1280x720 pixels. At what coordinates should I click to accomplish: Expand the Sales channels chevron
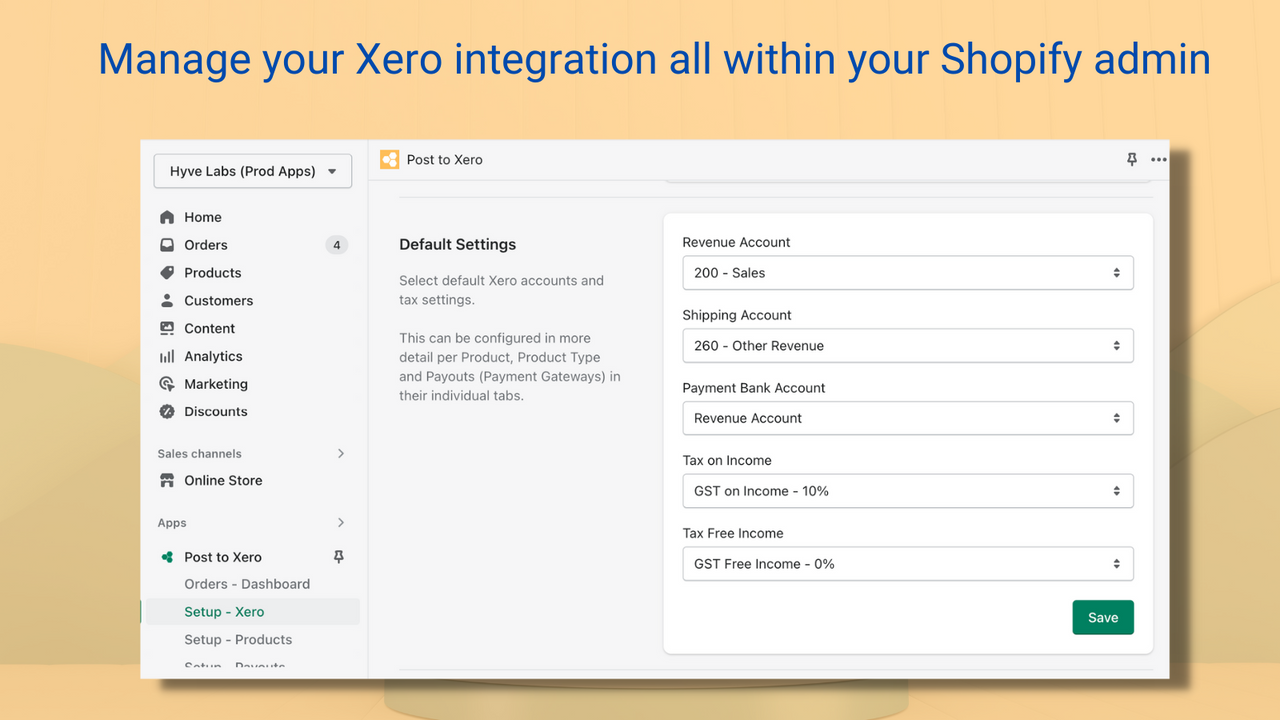tap(341, 453)
